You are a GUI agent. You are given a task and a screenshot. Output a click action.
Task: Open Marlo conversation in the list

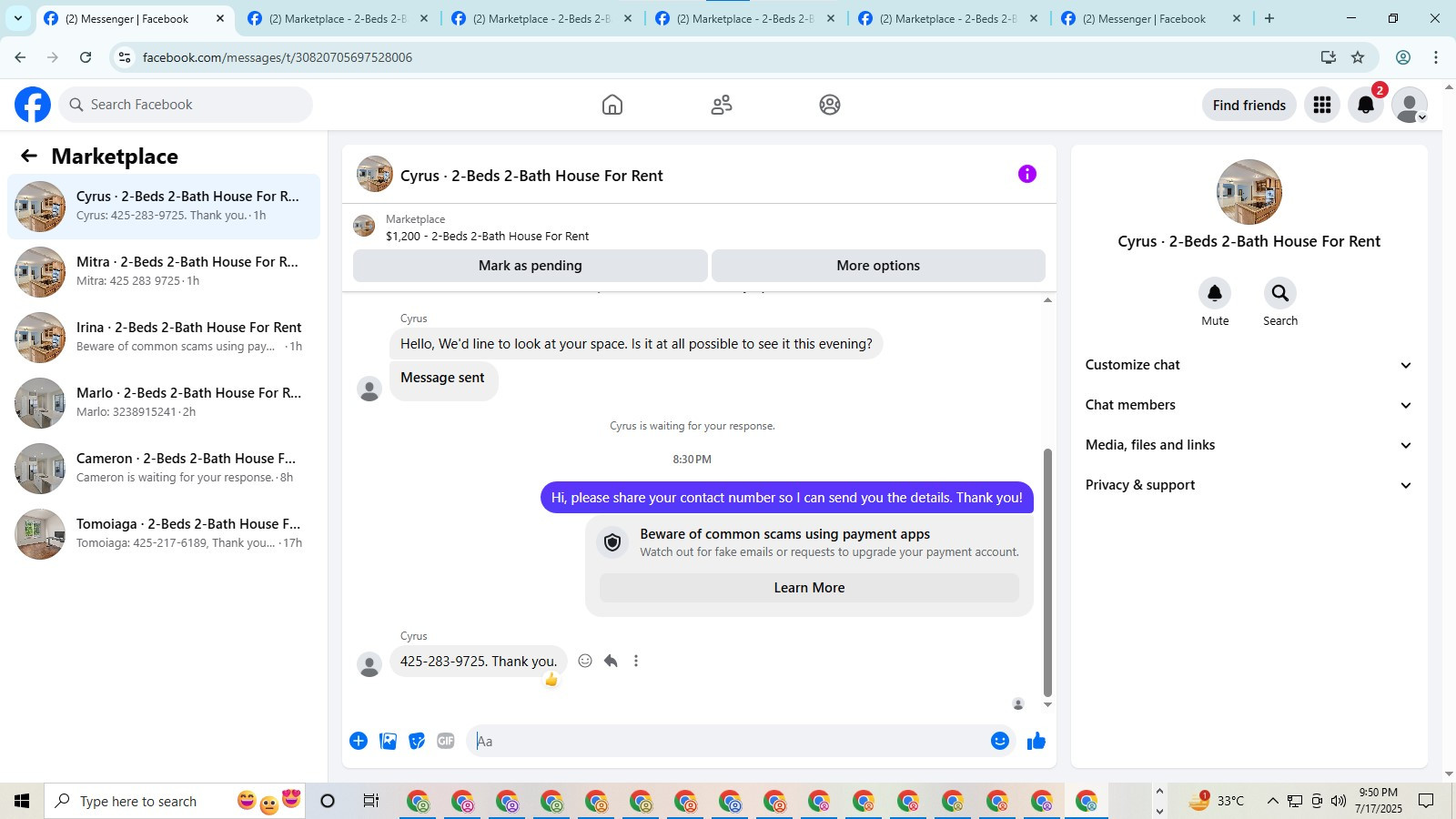(x=164, y=403)
